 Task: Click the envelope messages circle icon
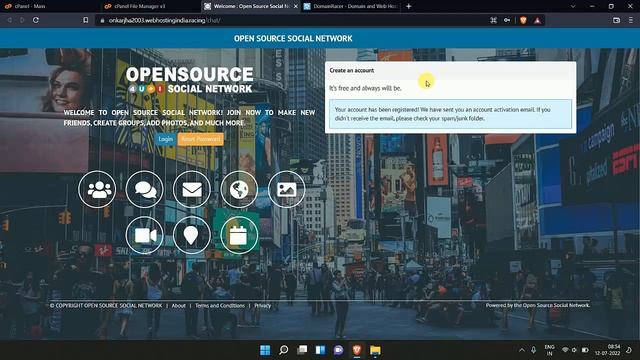(192, 189)
